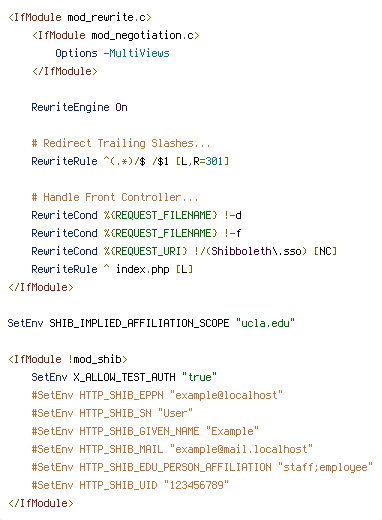Click the opening IfModule mod_rewrite.c tag
382x520 pixels.
(80, 17)
